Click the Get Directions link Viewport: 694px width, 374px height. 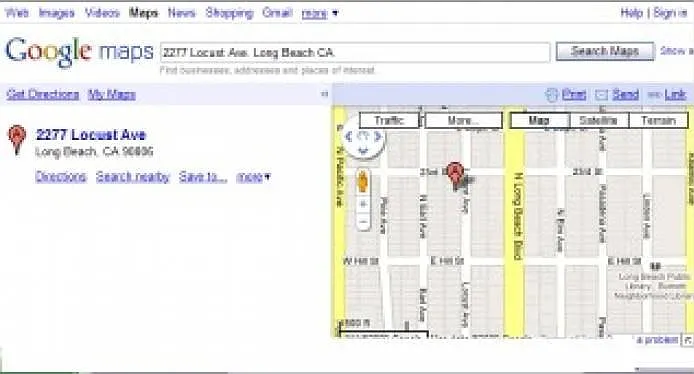tap(43, 94)
